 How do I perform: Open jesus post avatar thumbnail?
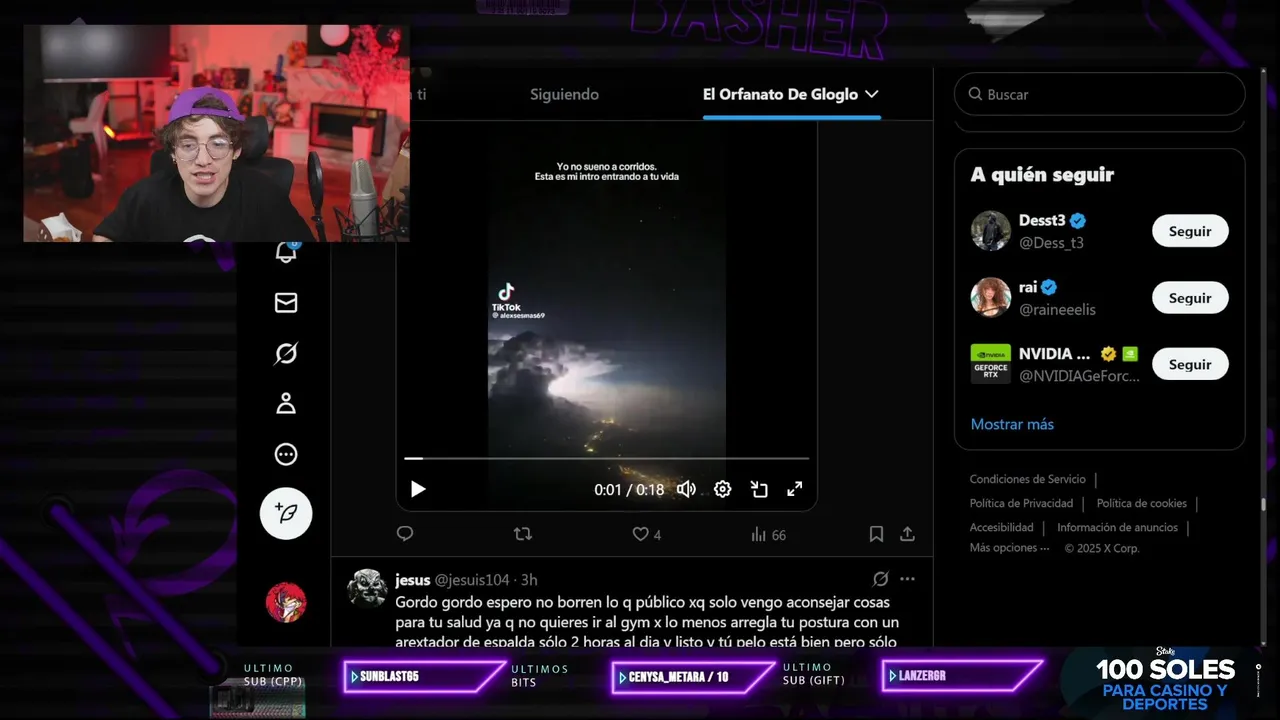tap(367, 588)
